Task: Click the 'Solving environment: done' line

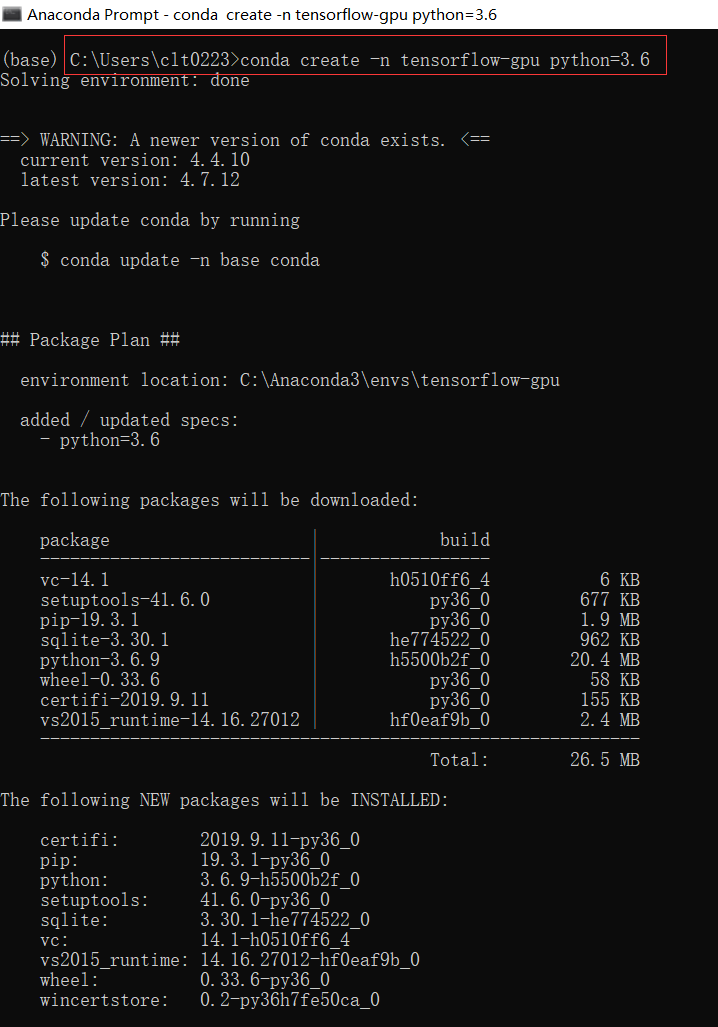Action: tap(125, 80)
